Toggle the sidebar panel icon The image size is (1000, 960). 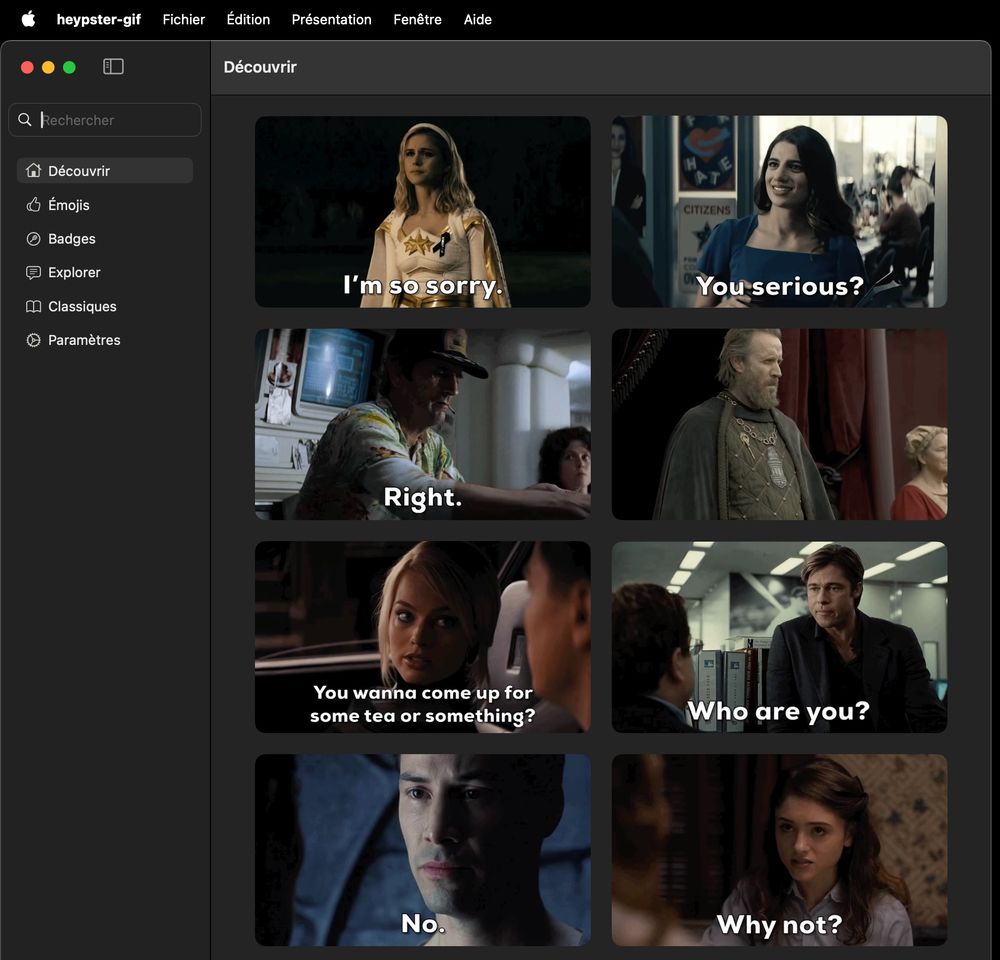click(x=114, y=66)
